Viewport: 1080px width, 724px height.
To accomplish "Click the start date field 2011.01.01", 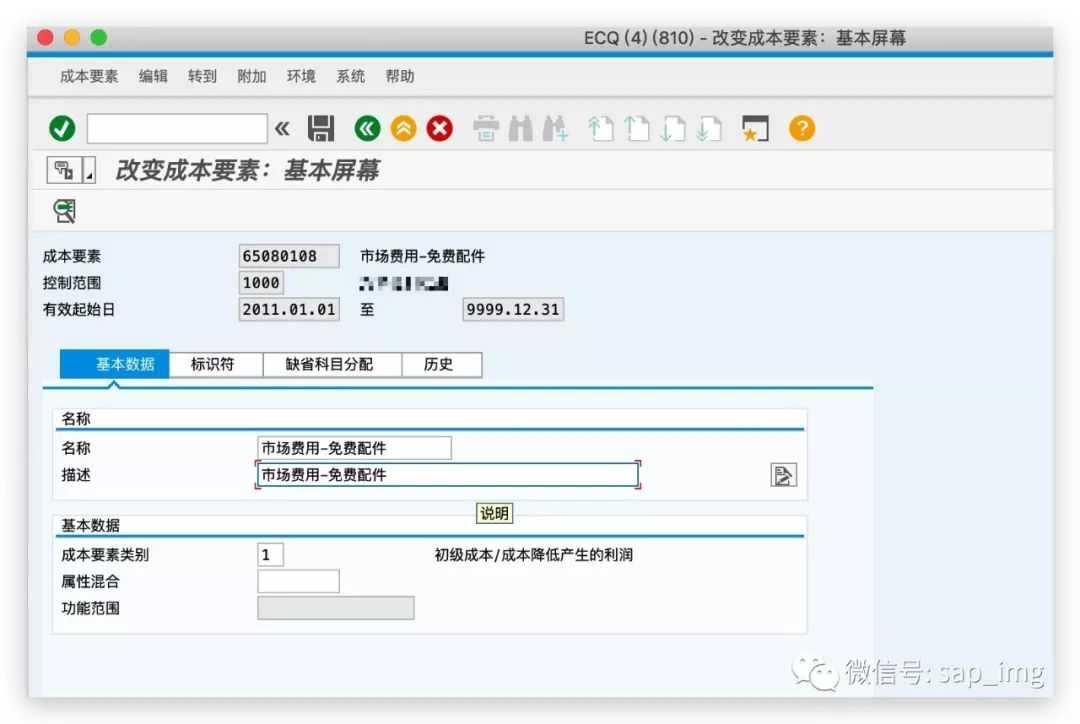I will 289,309.
